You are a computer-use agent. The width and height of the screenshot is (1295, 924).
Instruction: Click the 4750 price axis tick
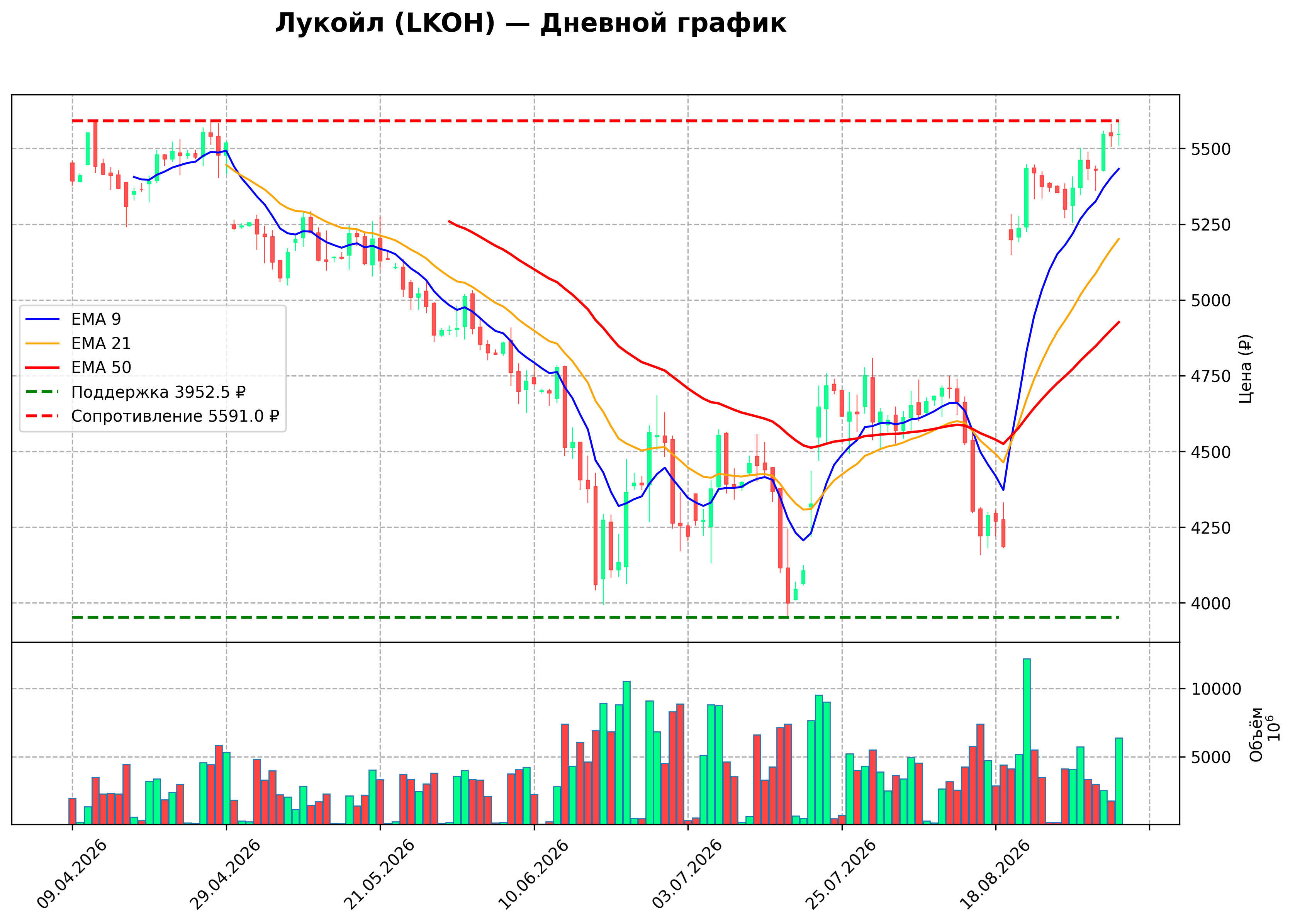click(x=1211, y=376)
